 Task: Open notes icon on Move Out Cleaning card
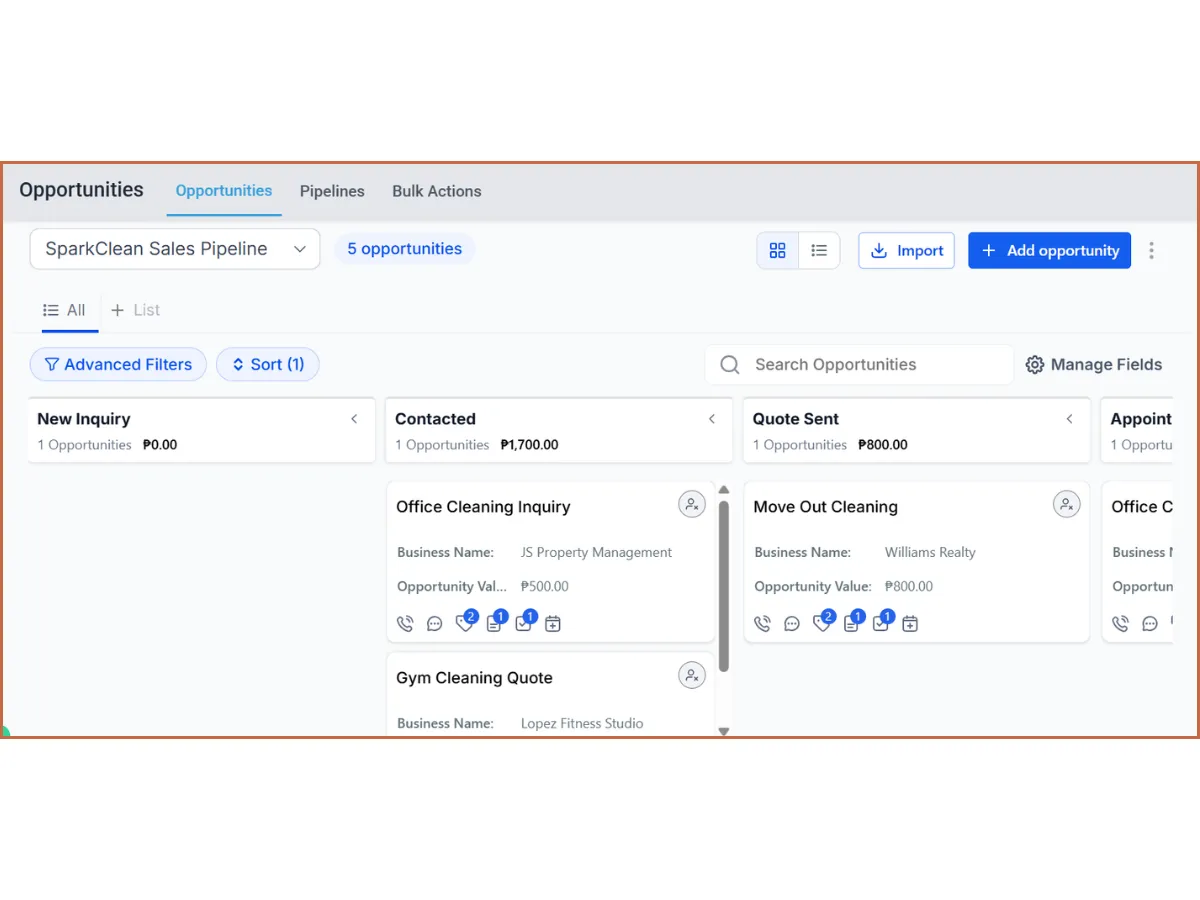[851, 624]
